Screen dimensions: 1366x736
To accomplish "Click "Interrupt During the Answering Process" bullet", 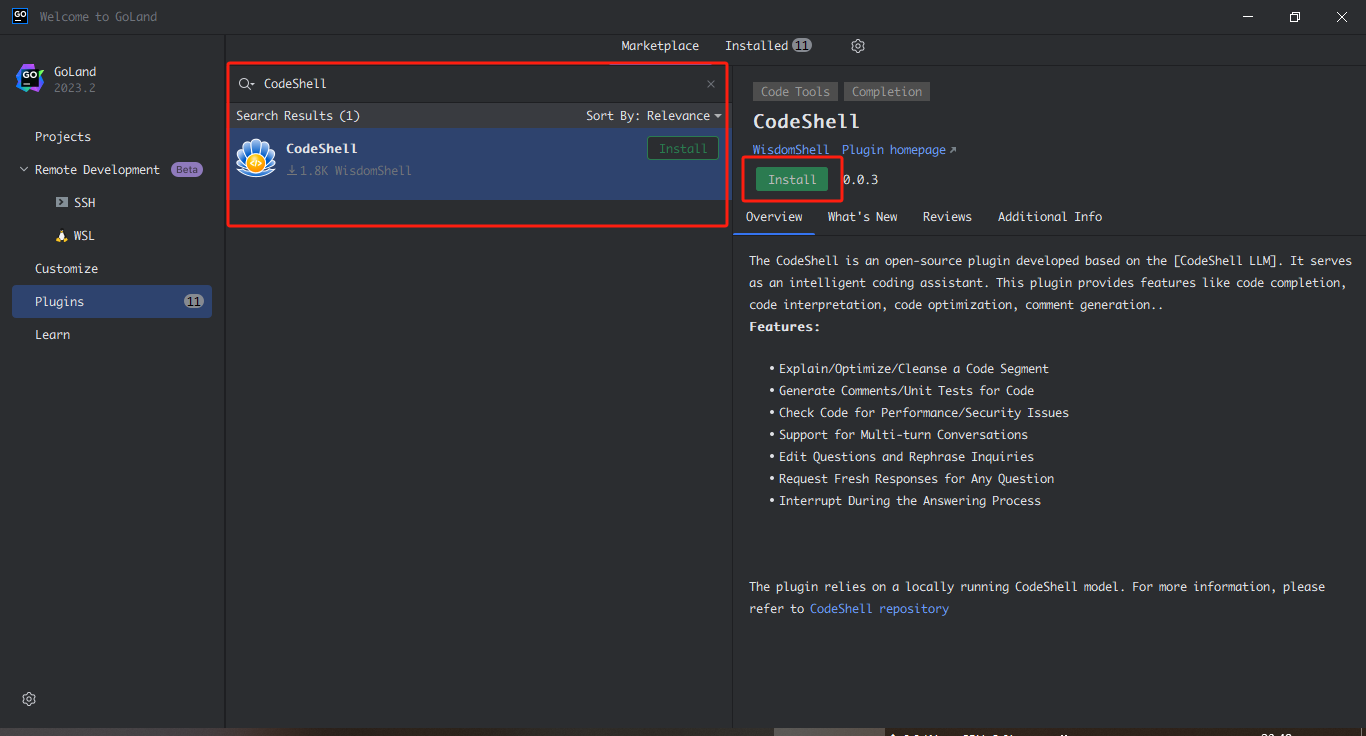I will 910,501.
